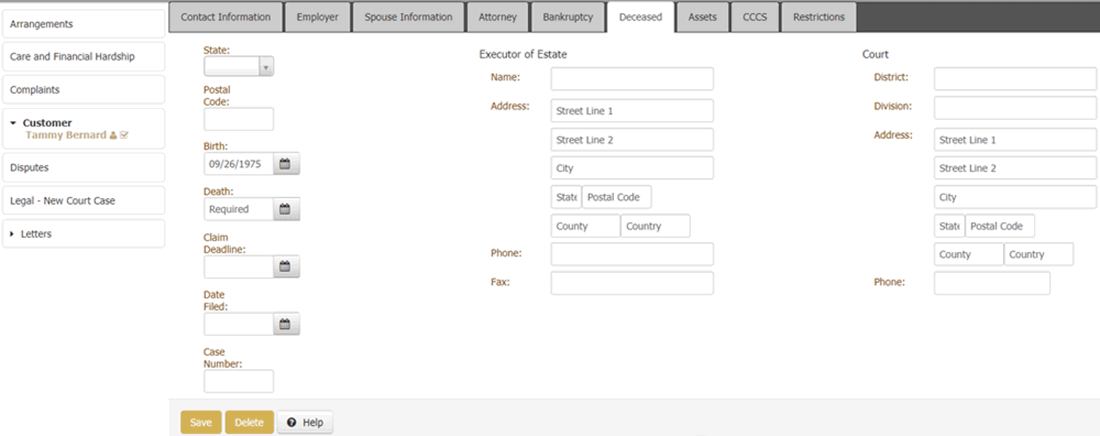The image size is (1100, 436).
Task: Click the person icon beside Tammy Bernard
Action: click(113, 136)
